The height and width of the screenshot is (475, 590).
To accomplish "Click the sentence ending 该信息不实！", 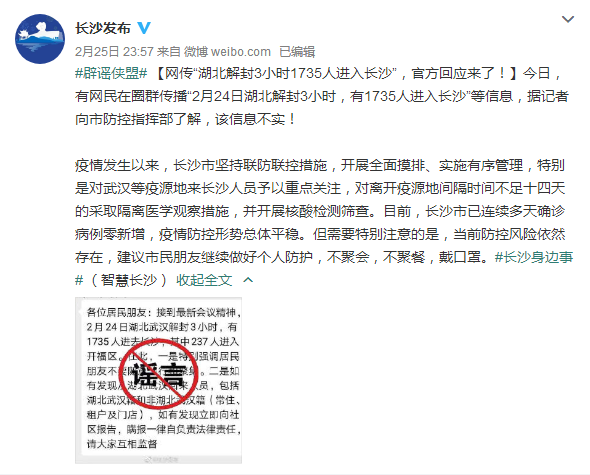I will (256, 119).
